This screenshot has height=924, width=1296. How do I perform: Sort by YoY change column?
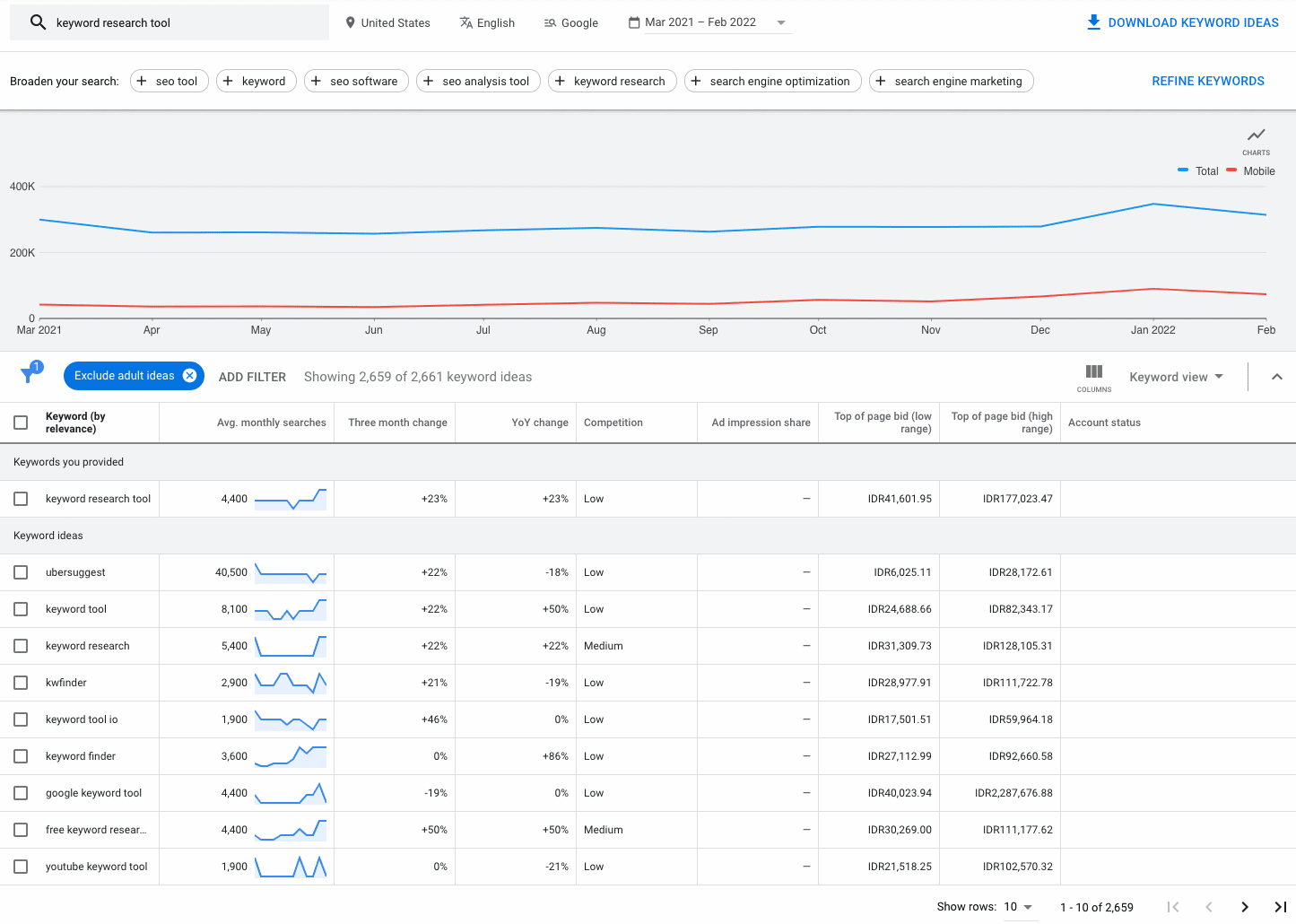[540, 423]
